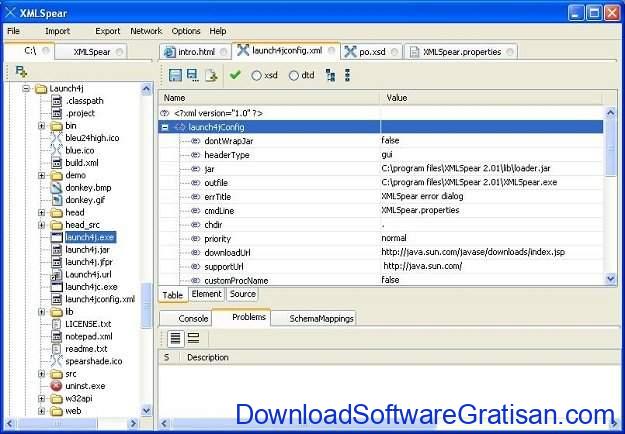Image resolution: width=625 pixels, height=434 pixels.
Task: Close the XMLSpear.properties tab via its dot
Action: [509, 52]
